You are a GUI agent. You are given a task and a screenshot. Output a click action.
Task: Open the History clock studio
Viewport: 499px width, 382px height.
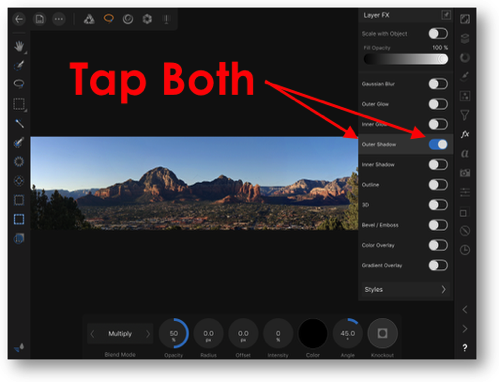(465, 250)
